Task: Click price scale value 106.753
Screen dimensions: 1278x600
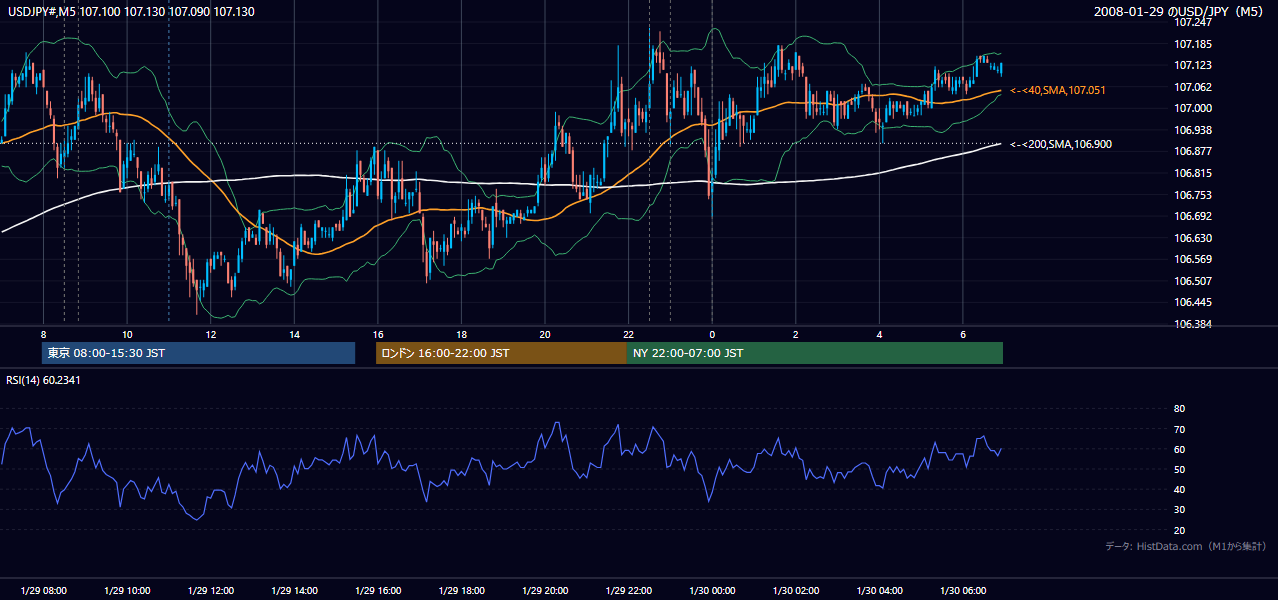Action: pyautogui.click(x=1192, y=195)
